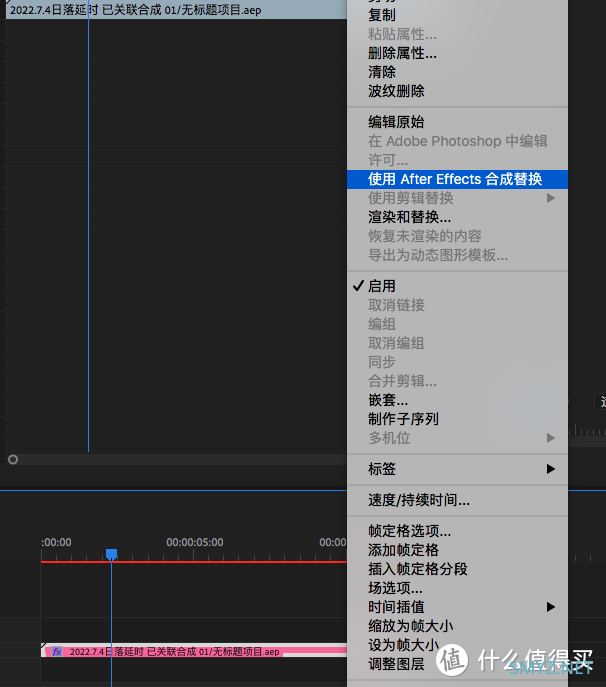Select 波纹删除 menu entry
Screen dimensions: 606x687
[x=457, y=91]
